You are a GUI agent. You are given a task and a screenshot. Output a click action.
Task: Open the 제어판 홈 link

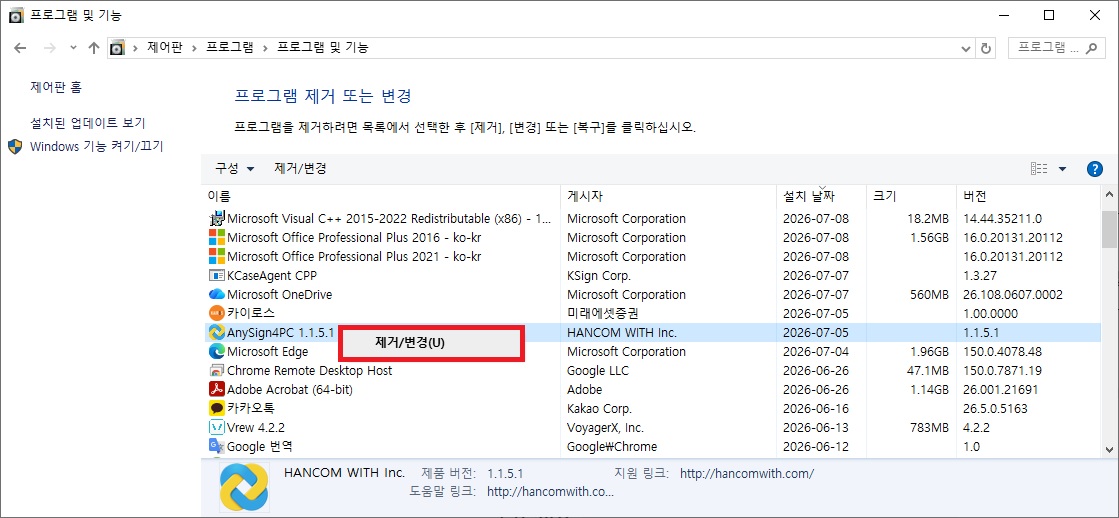[56, 87]
